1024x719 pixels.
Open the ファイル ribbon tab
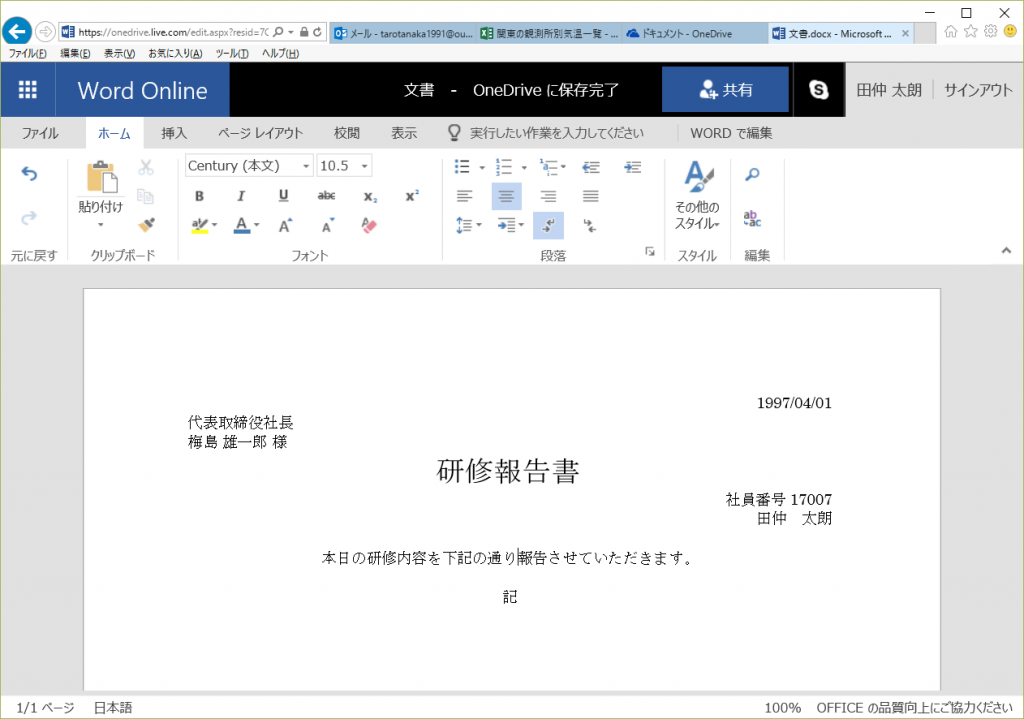click(40, 133)
